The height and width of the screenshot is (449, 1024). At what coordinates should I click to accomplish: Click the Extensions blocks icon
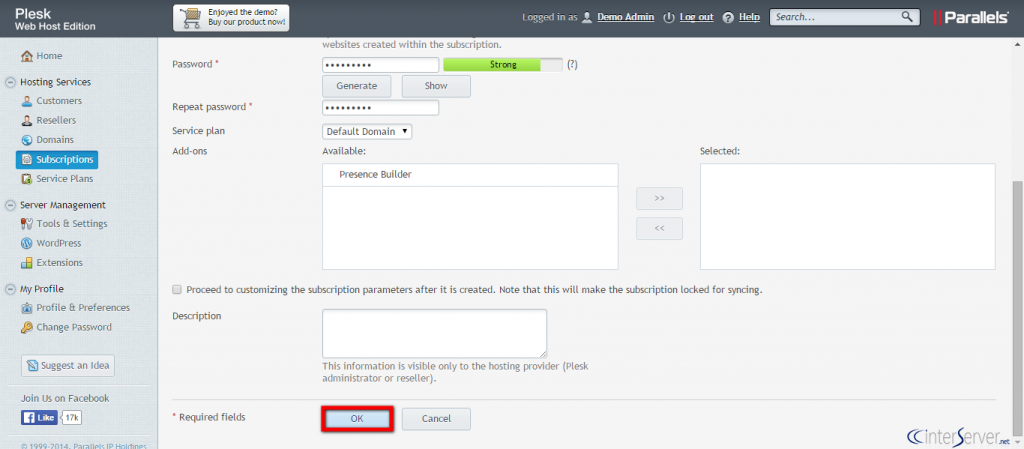coord(27,263)
